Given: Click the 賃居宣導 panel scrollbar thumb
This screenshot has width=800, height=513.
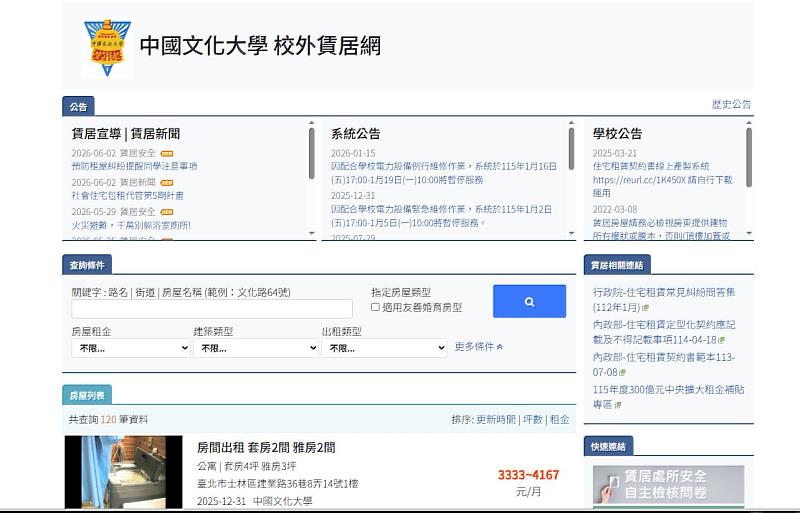Looking at the screenshot, I should [312, 153].
